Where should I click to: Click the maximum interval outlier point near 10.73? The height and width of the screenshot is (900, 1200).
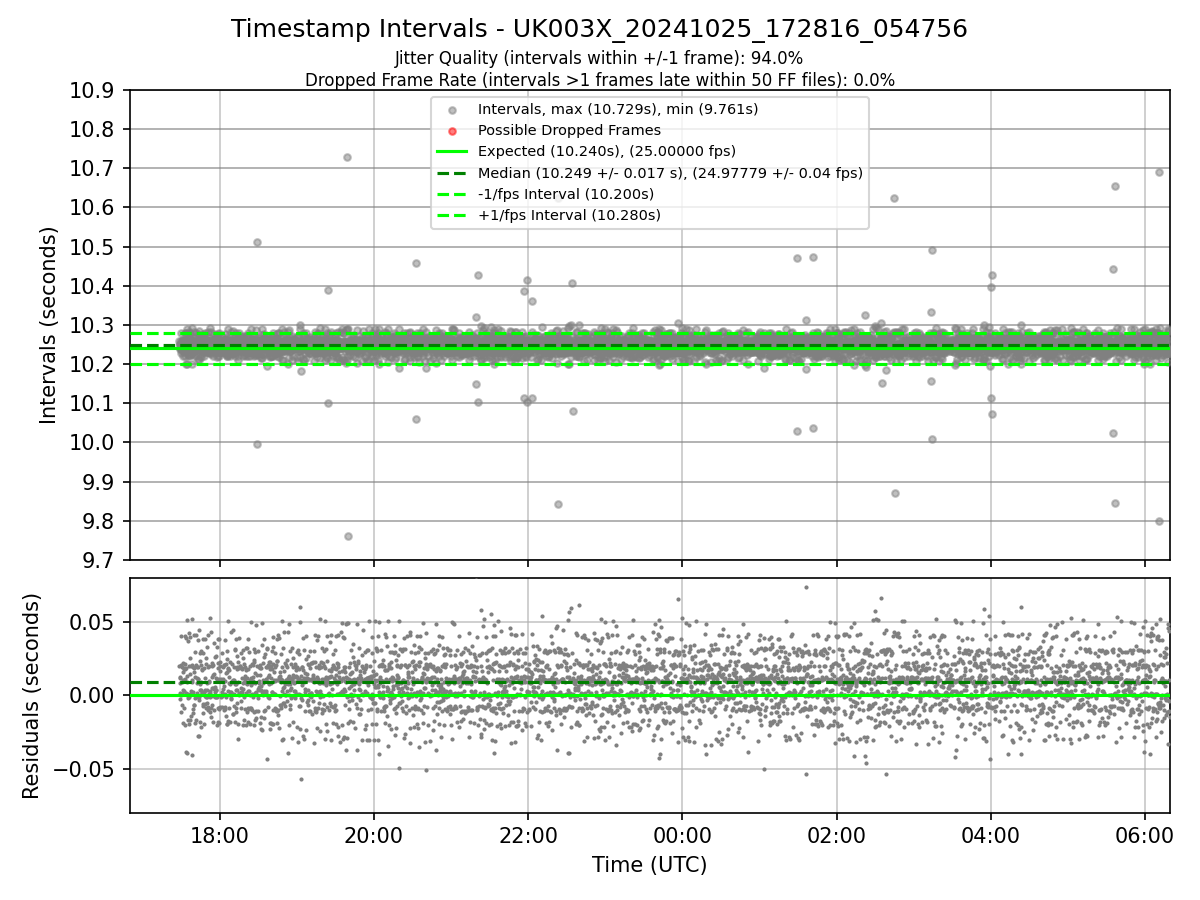point(347,157)
